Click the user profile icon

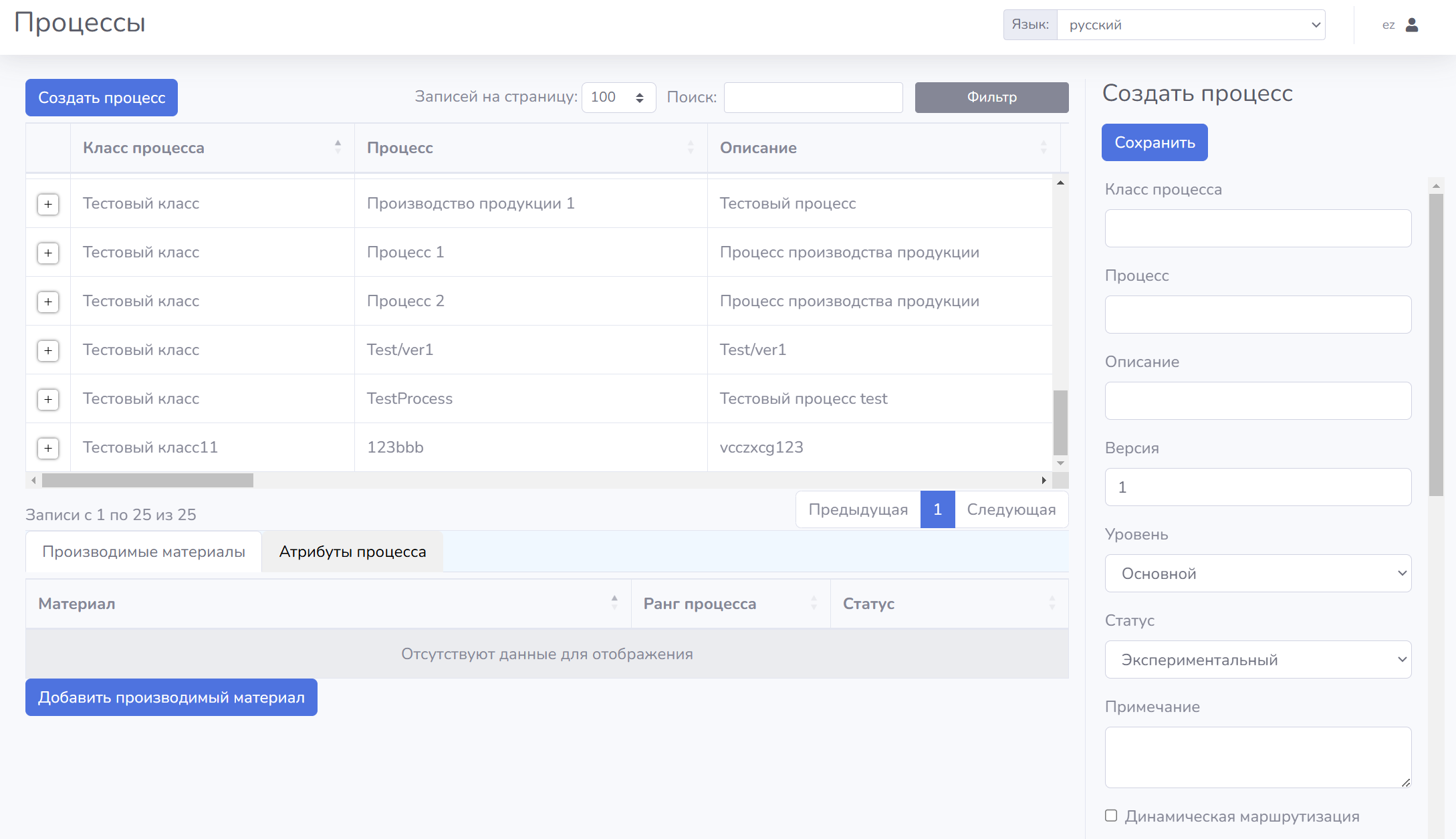(x=1411, y=25)
